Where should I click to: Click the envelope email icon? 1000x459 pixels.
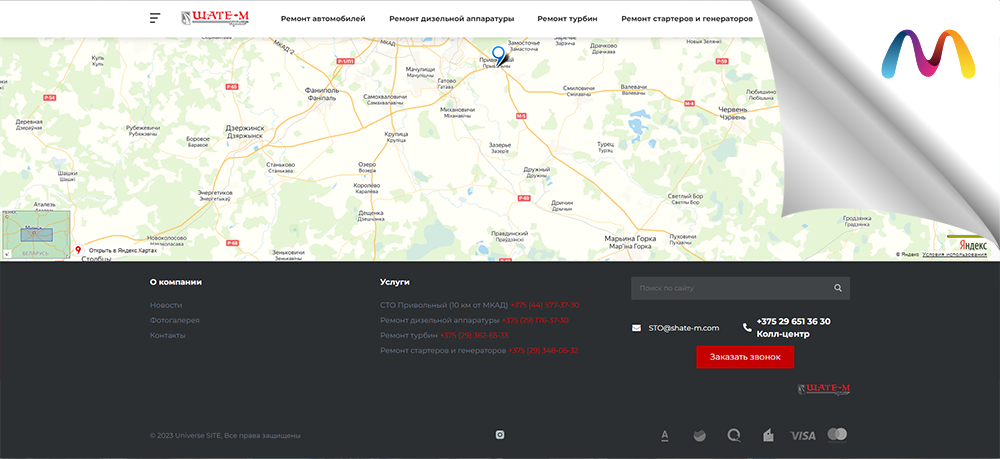coord(636,328)
